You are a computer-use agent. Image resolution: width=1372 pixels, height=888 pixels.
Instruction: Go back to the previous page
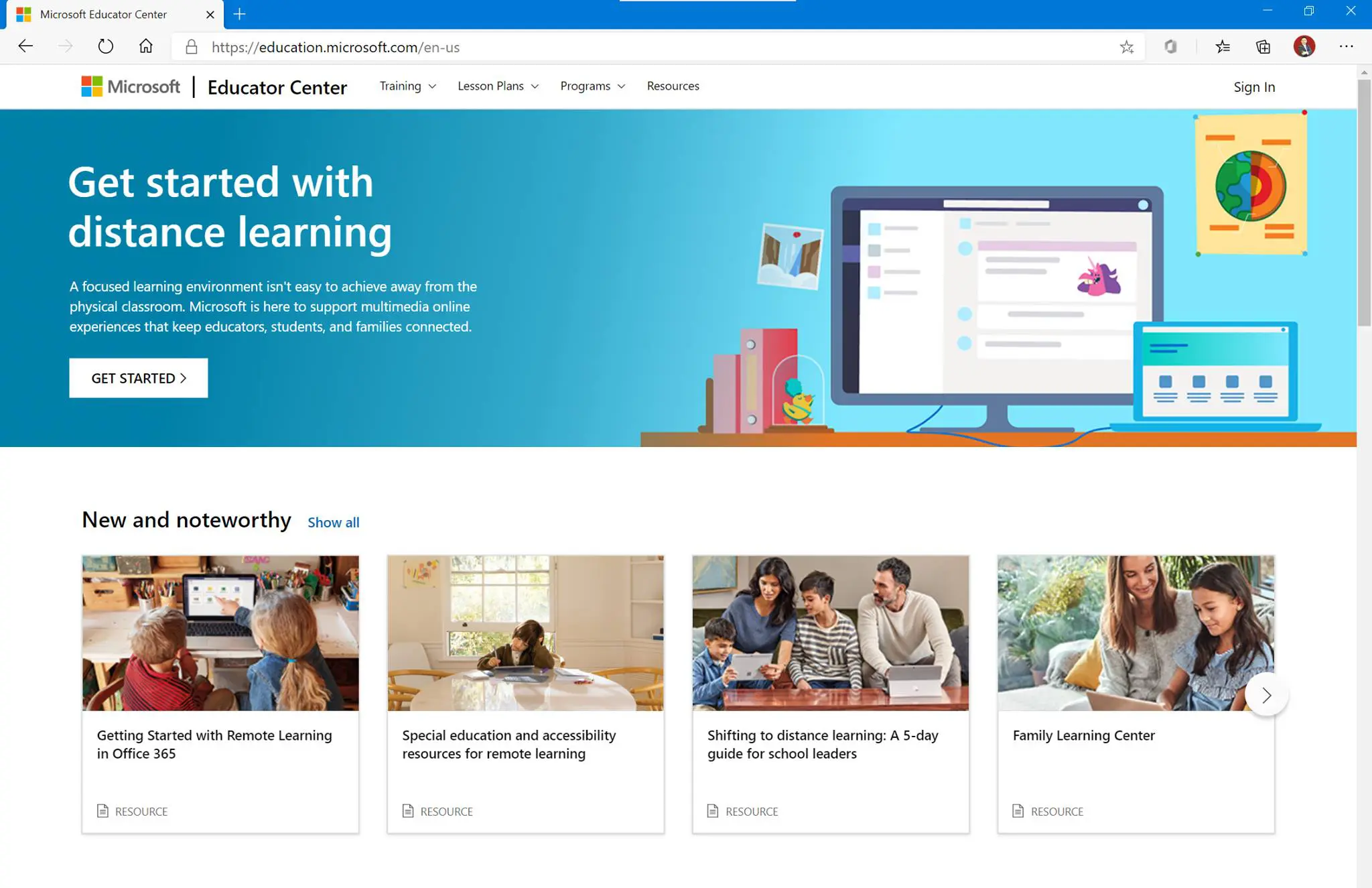(x=25, y=46)
